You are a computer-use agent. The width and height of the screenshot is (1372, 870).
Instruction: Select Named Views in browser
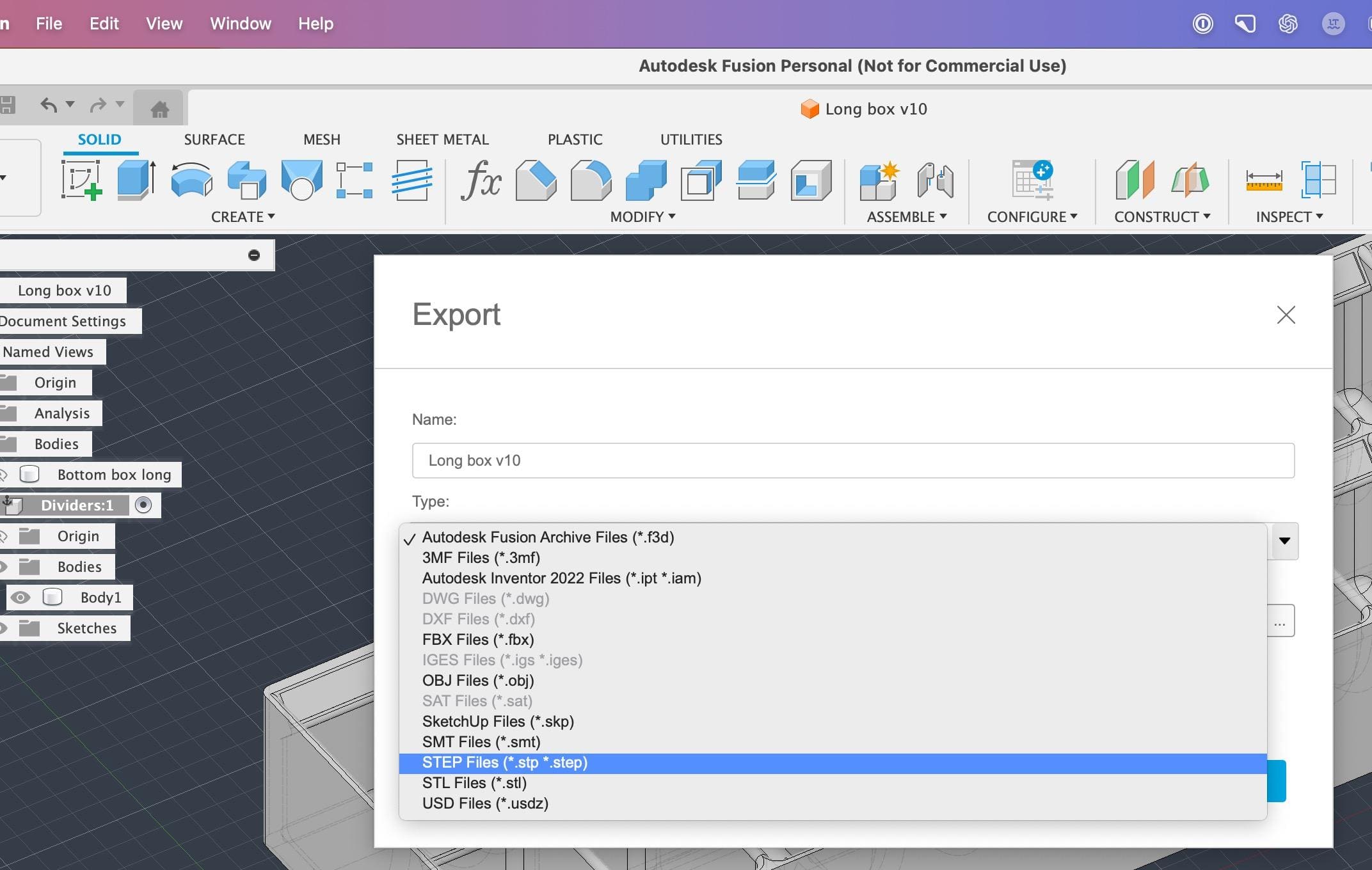pyautogui.click(x=48, y=352)
